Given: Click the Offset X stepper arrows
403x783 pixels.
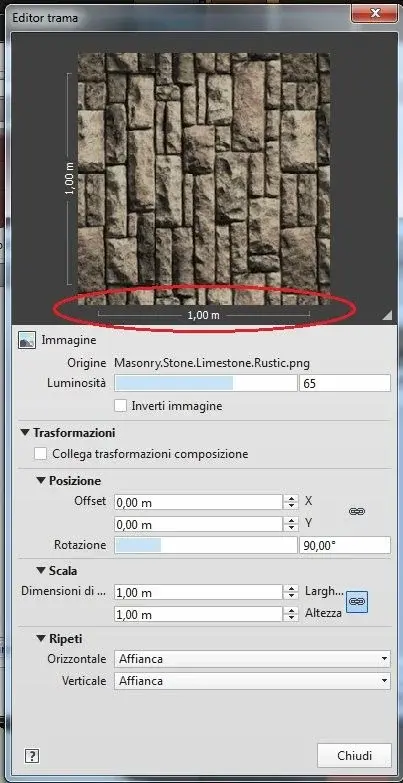Looking at the screenshot, I should (291, 502).
